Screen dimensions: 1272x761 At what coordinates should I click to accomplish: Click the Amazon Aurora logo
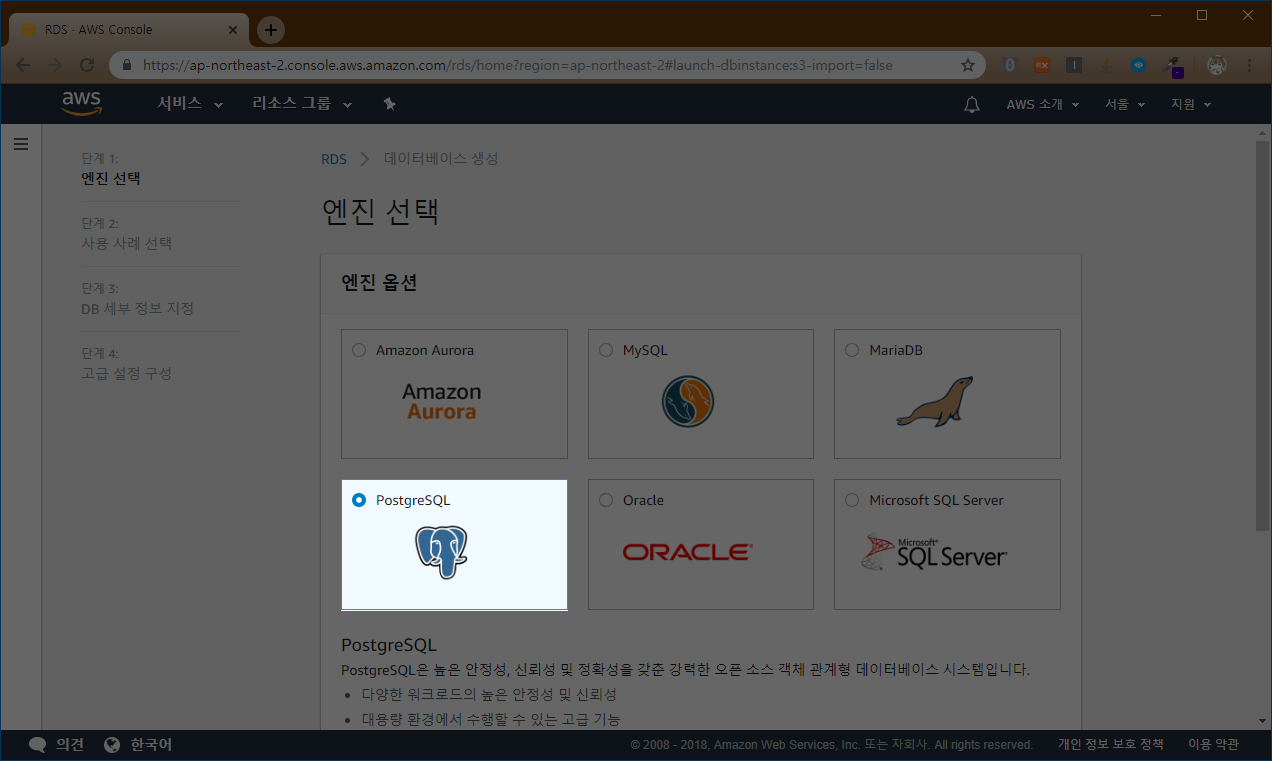442,401
